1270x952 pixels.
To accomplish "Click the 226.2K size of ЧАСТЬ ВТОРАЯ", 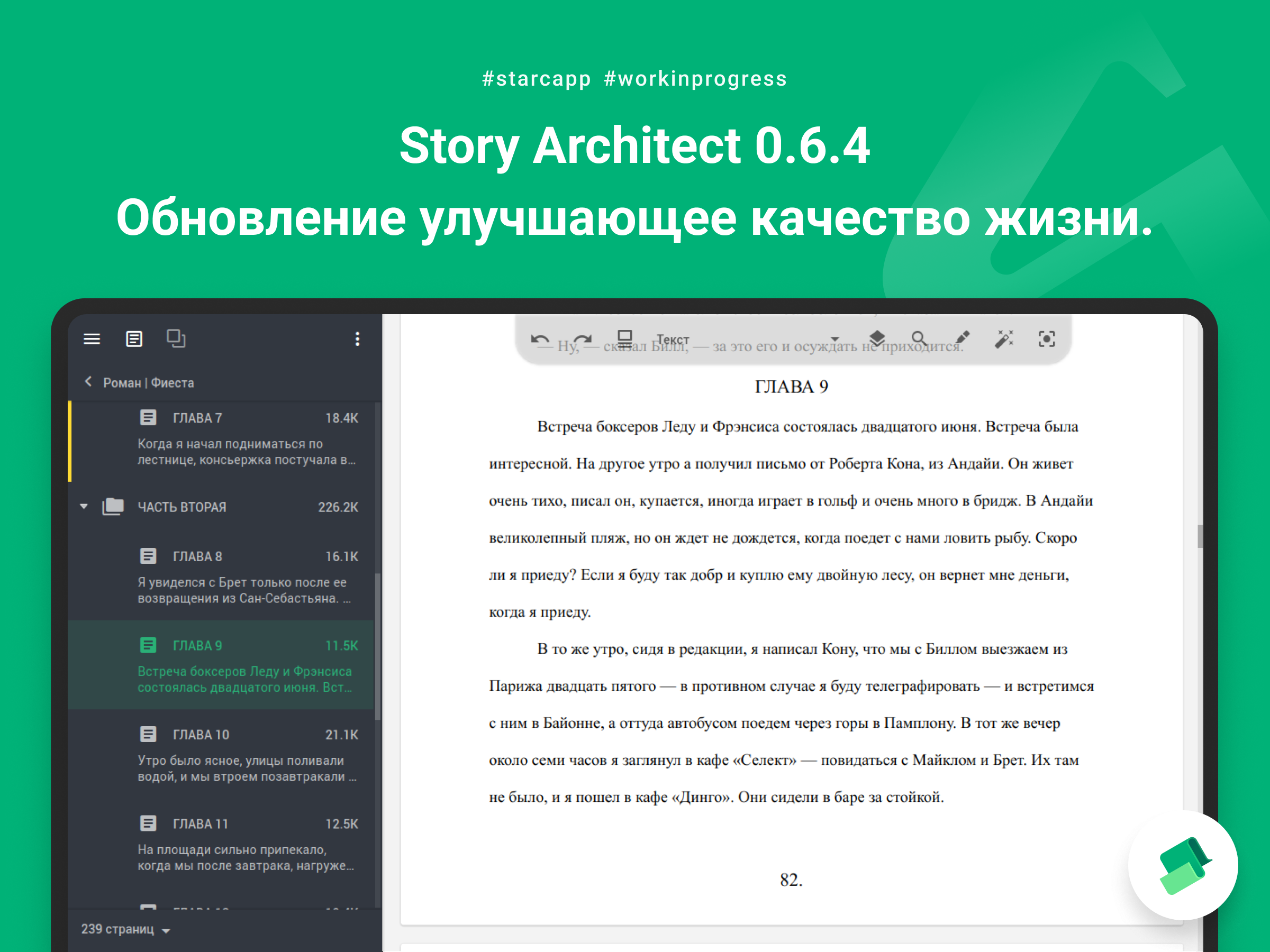I will [338, 507].
